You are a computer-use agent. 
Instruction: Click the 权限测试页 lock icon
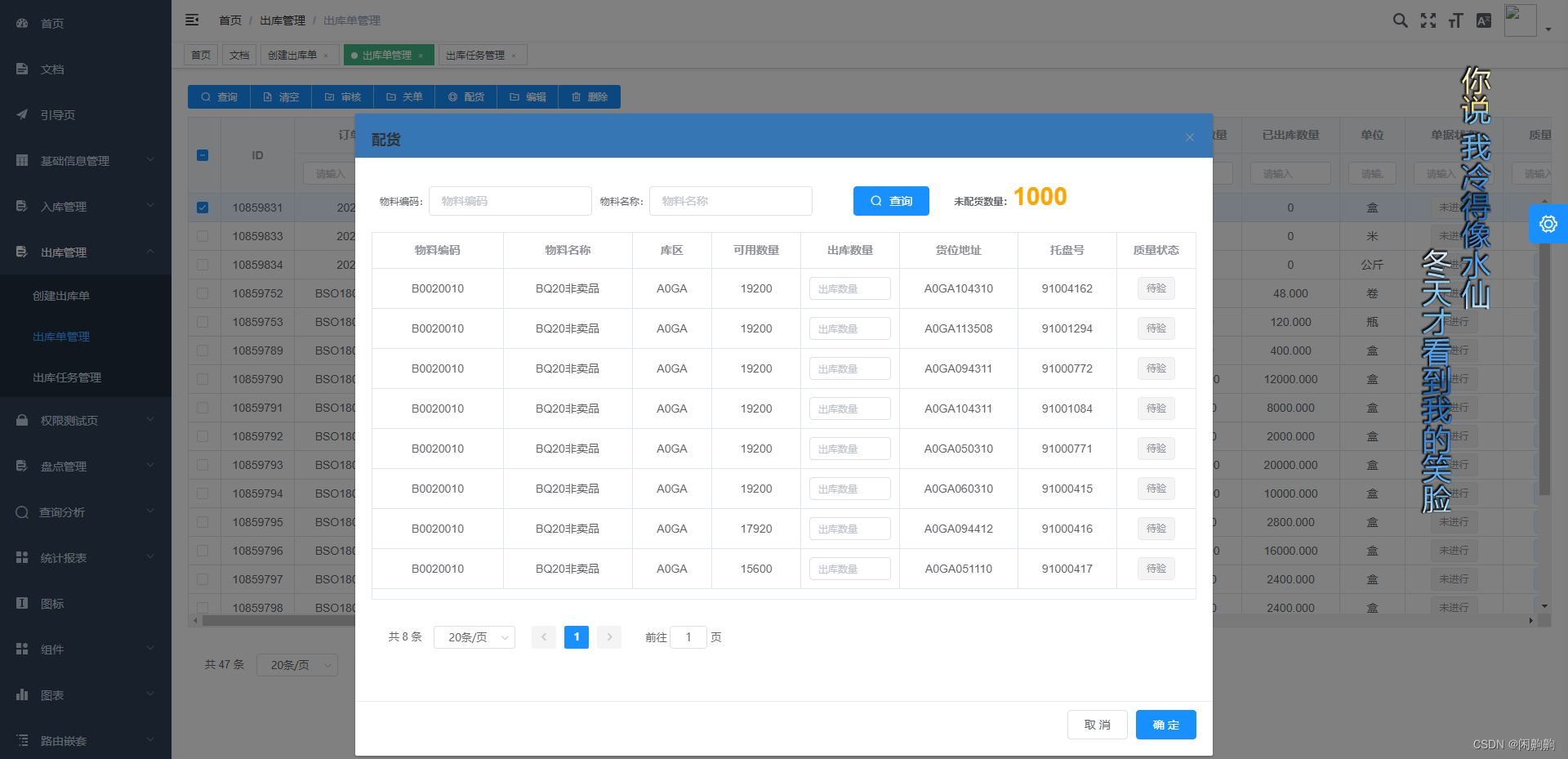22,421
